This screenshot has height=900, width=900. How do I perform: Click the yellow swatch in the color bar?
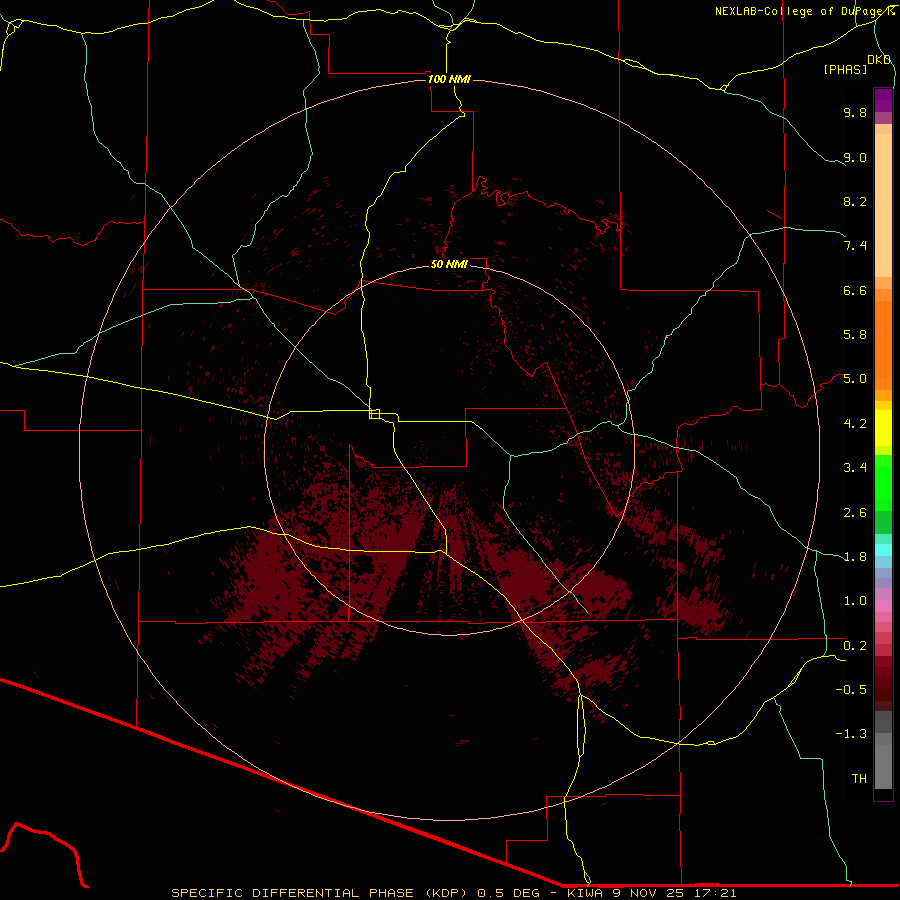point(883,428)
